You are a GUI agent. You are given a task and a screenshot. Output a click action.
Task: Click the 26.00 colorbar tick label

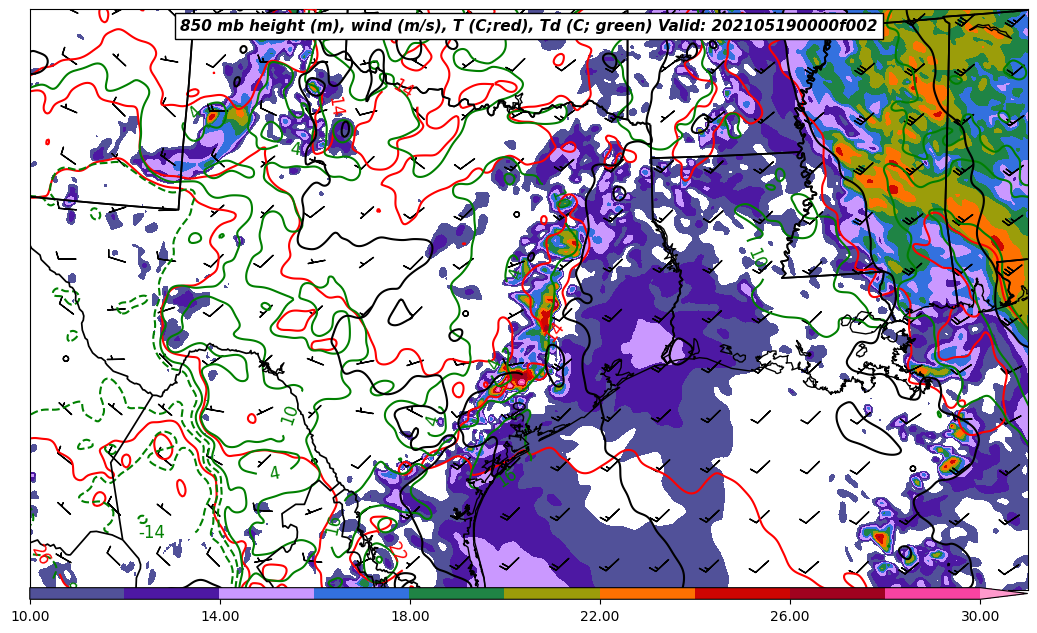point(790,616)
